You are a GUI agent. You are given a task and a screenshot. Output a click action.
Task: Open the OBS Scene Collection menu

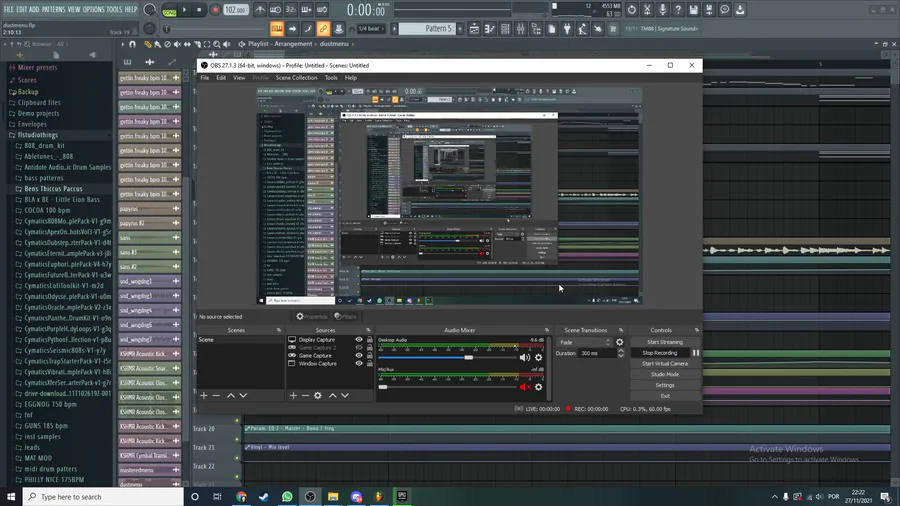(x=296, y=78)
